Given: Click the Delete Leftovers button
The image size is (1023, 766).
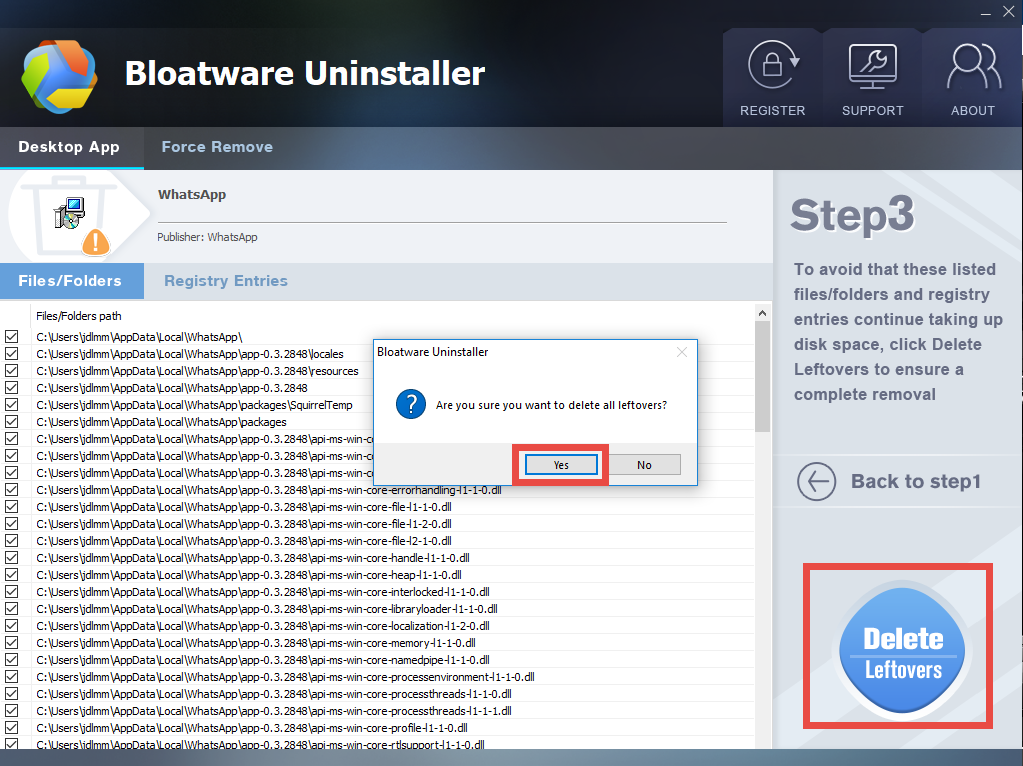Looking at the screenshot, I should click(x=901, y=650).
